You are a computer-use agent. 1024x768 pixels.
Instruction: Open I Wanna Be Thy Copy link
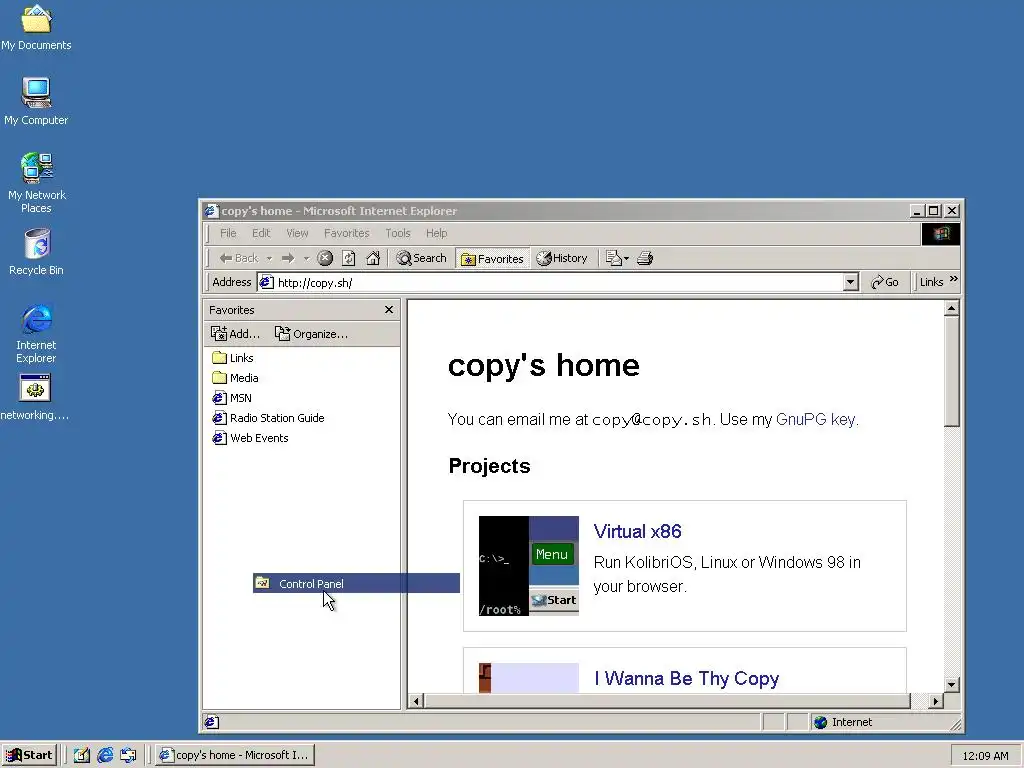[x=686, y=679]
